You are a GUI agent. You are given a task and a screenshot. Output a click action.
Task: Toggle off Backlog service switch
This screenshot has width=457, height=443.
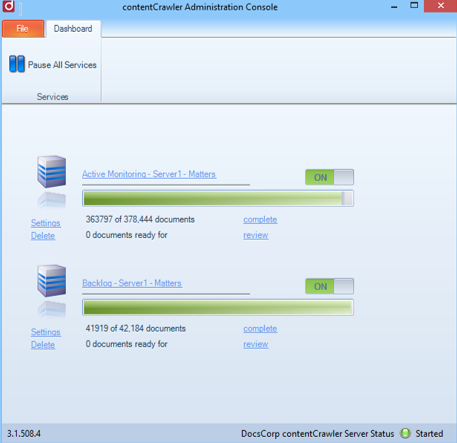(x=329, y=286)
